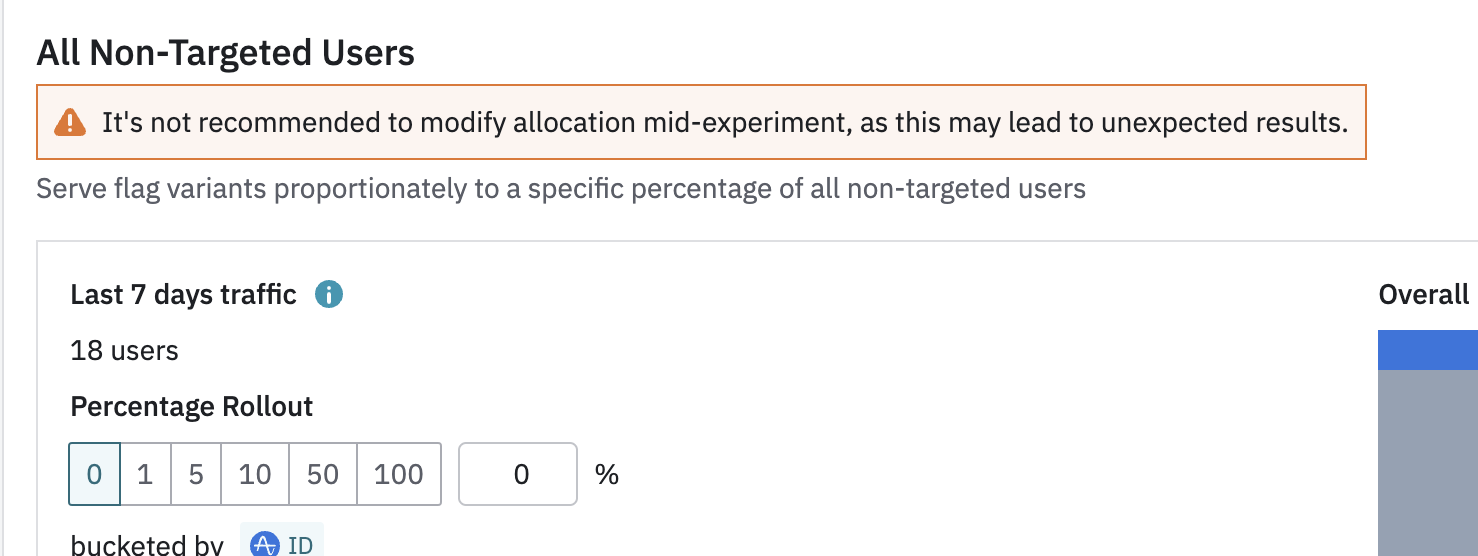1478x556 pixels.
Task: Set rollout to the 10 preset
Action: coord(255,474)
